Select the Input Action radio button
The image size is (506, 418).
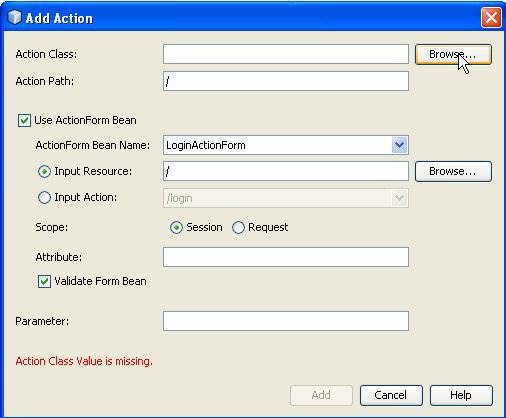pyautogui.click(x=44, y=197)
